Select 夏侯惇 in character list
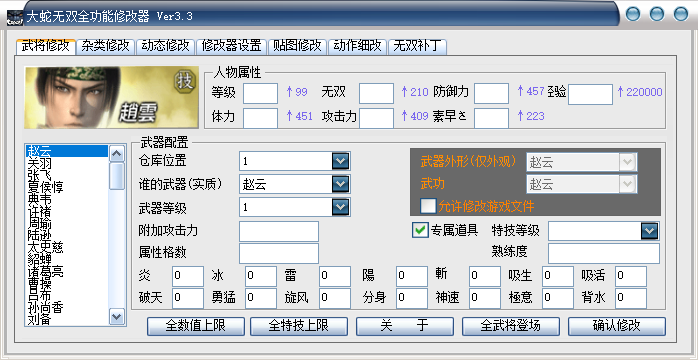 pyautogui.click(x=67, y=187)
